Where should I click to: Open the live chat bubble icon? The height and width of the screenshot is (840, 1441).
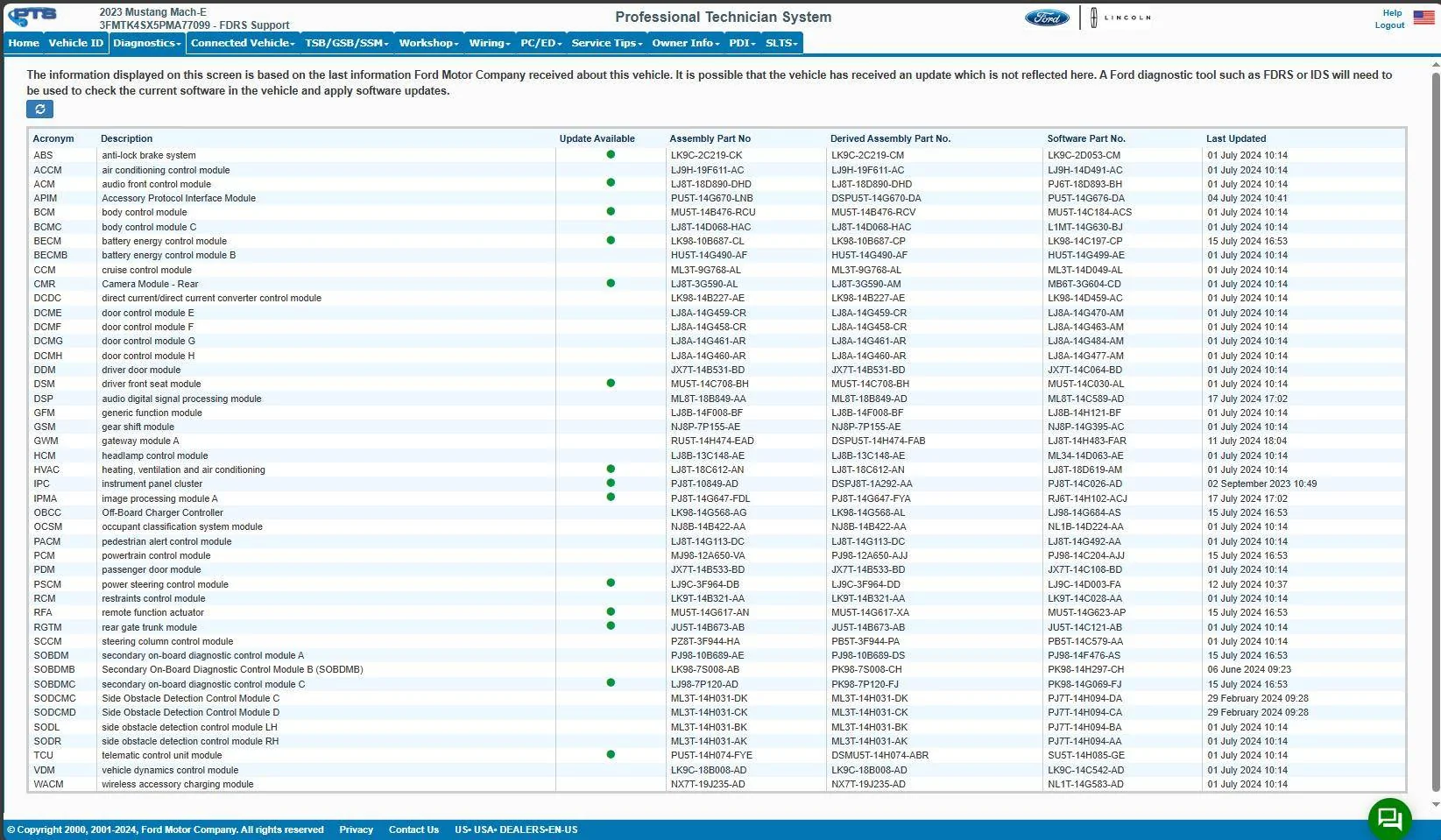[1390, 818]
